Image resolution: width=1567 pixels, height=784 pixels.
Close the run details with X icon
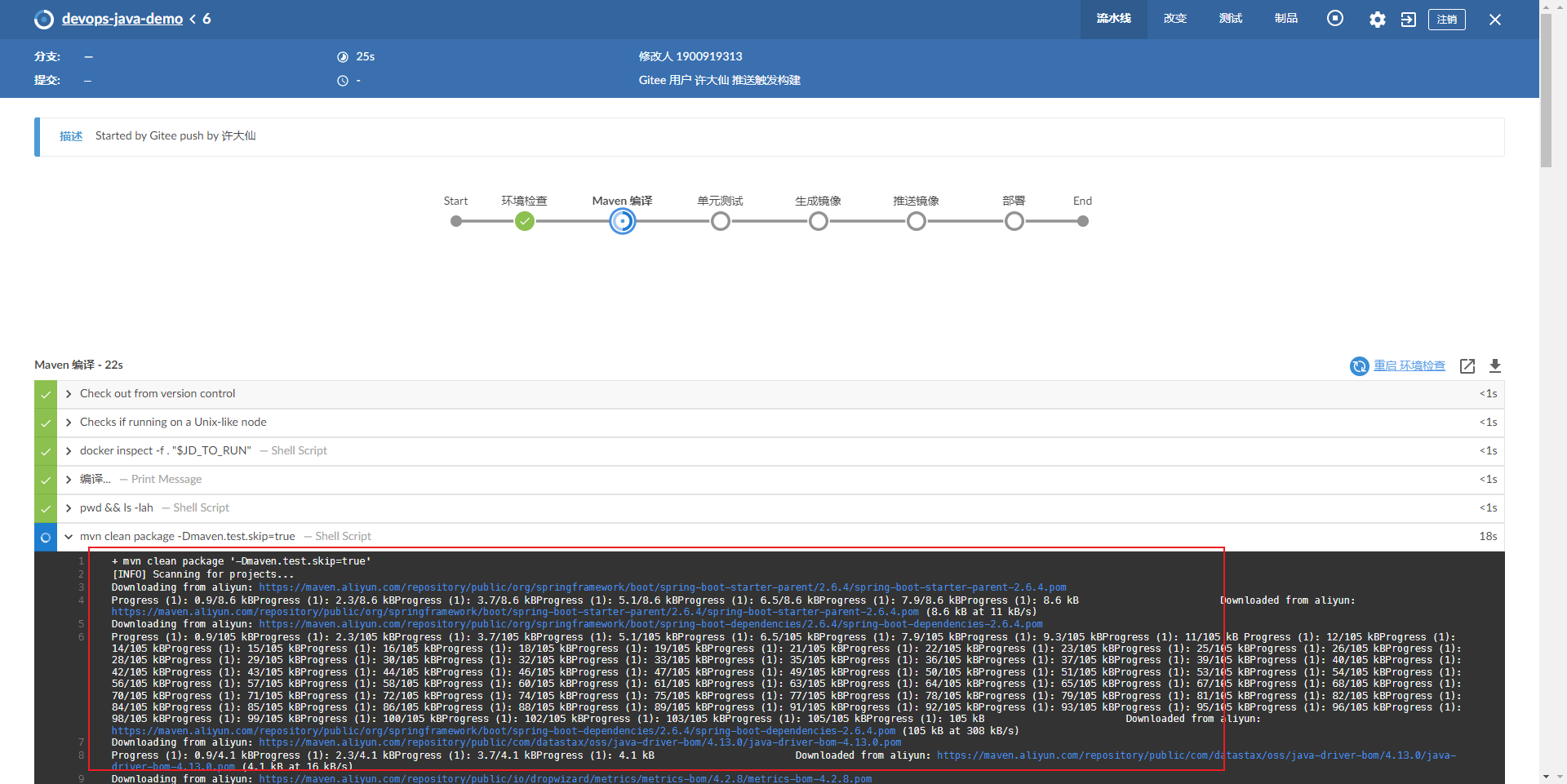1495,20
